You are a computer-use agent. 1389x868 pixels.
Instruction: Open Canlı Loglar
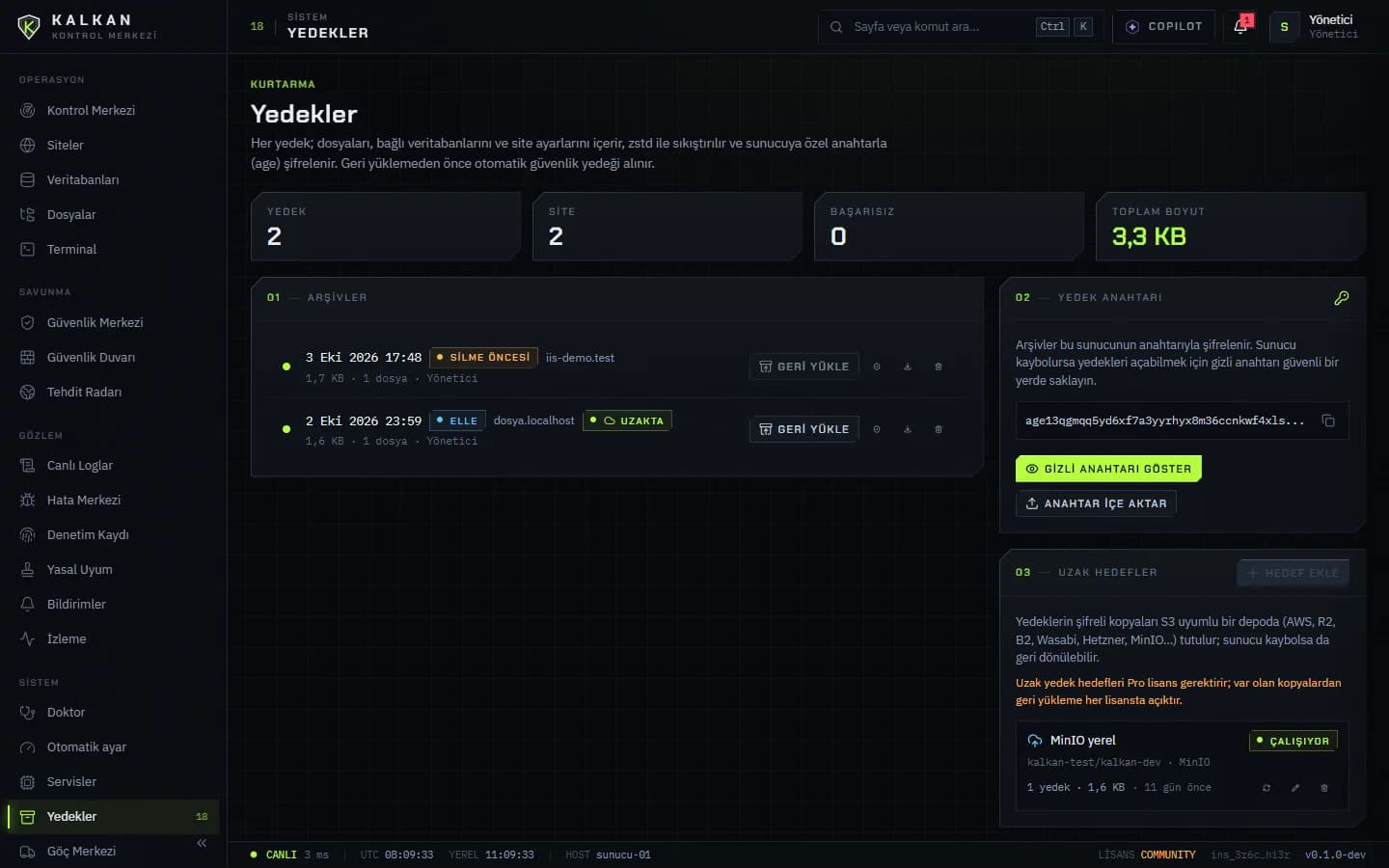tap(114, 465)
